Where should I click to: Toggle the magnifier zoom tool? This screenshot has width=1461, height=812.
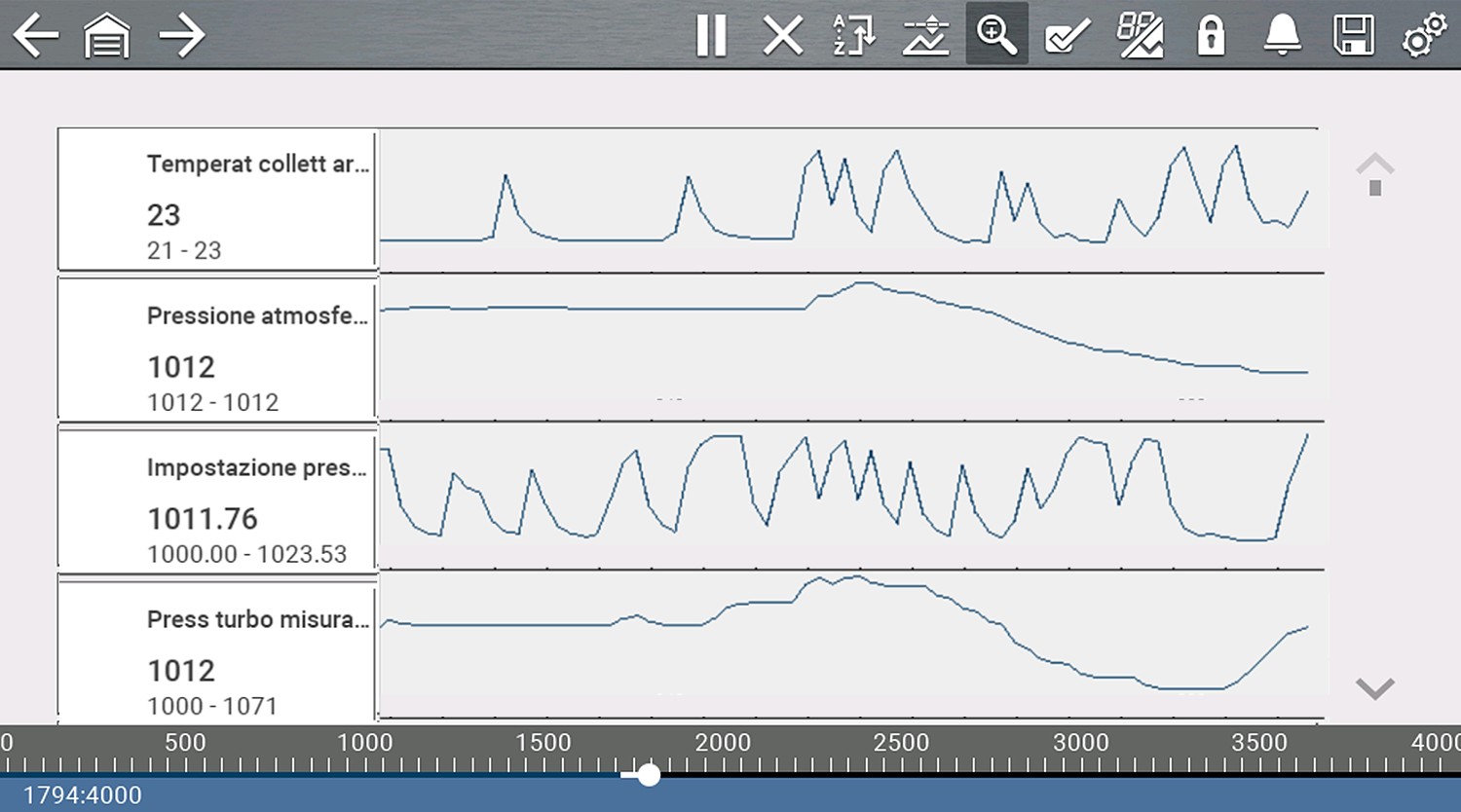(996, 35)
